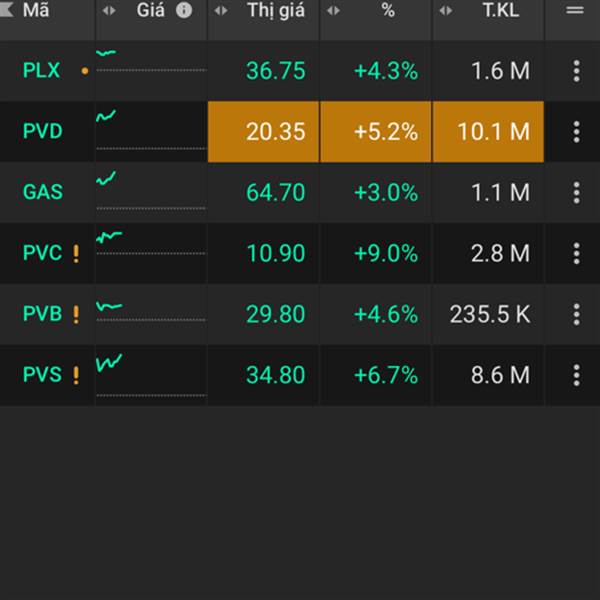Open the PVS mini price chart

[151, 375]
